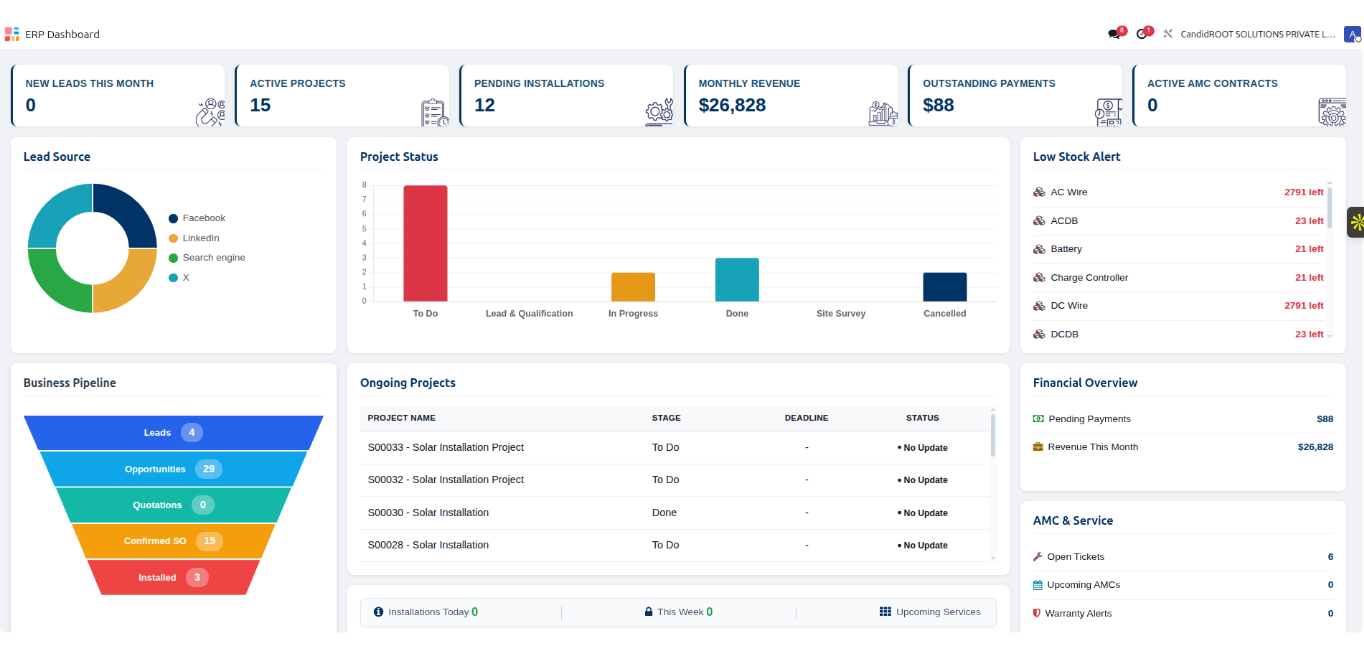
Task: Click Upcoming Services label
Action: pyautogui.click(x=938, y=612)
